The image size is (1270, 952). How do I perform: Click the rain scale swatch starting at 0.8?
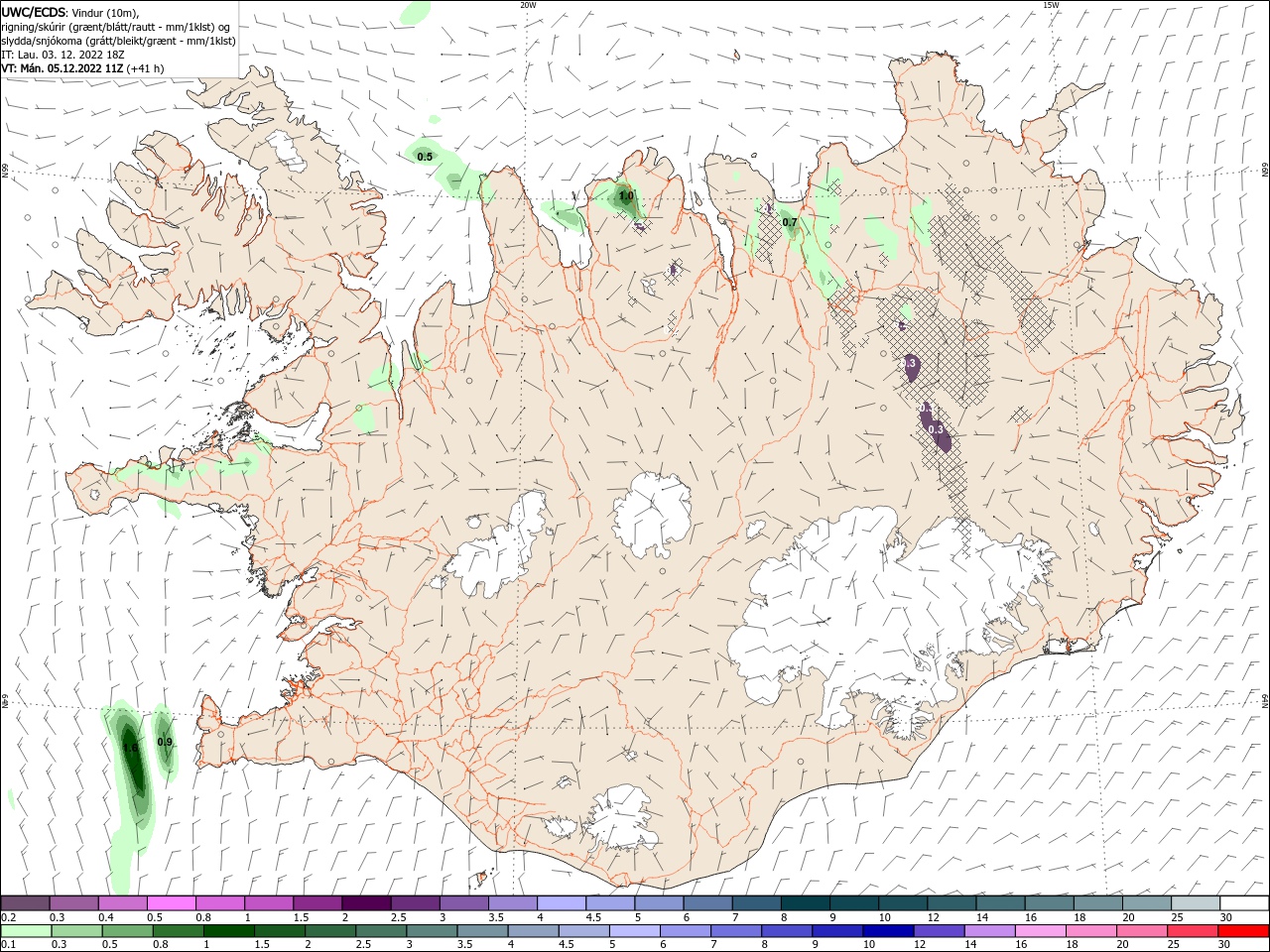(178, 931)
